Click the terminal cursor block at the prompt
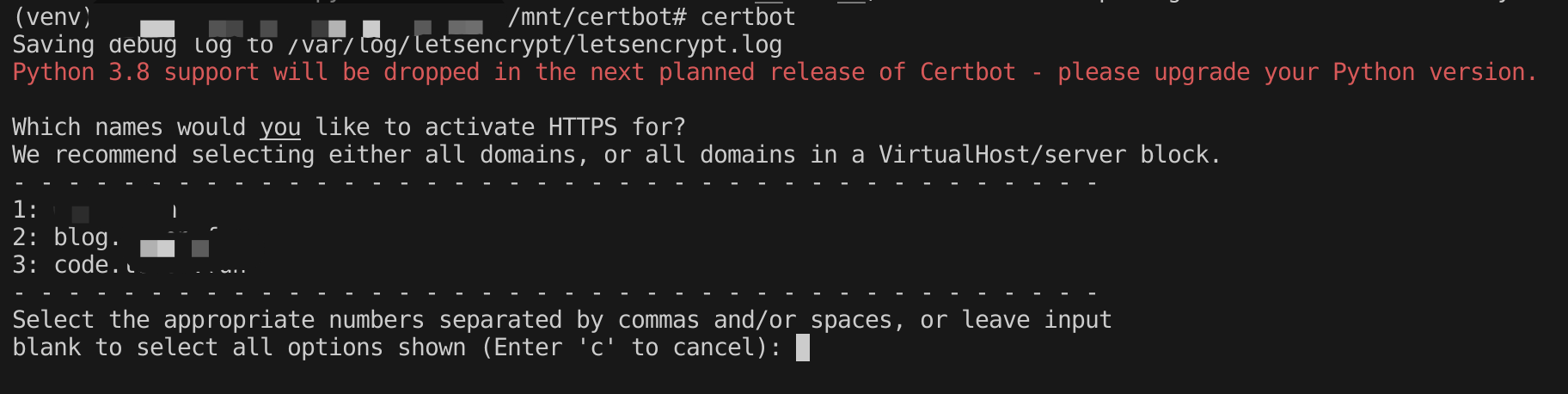 point(802,348)
